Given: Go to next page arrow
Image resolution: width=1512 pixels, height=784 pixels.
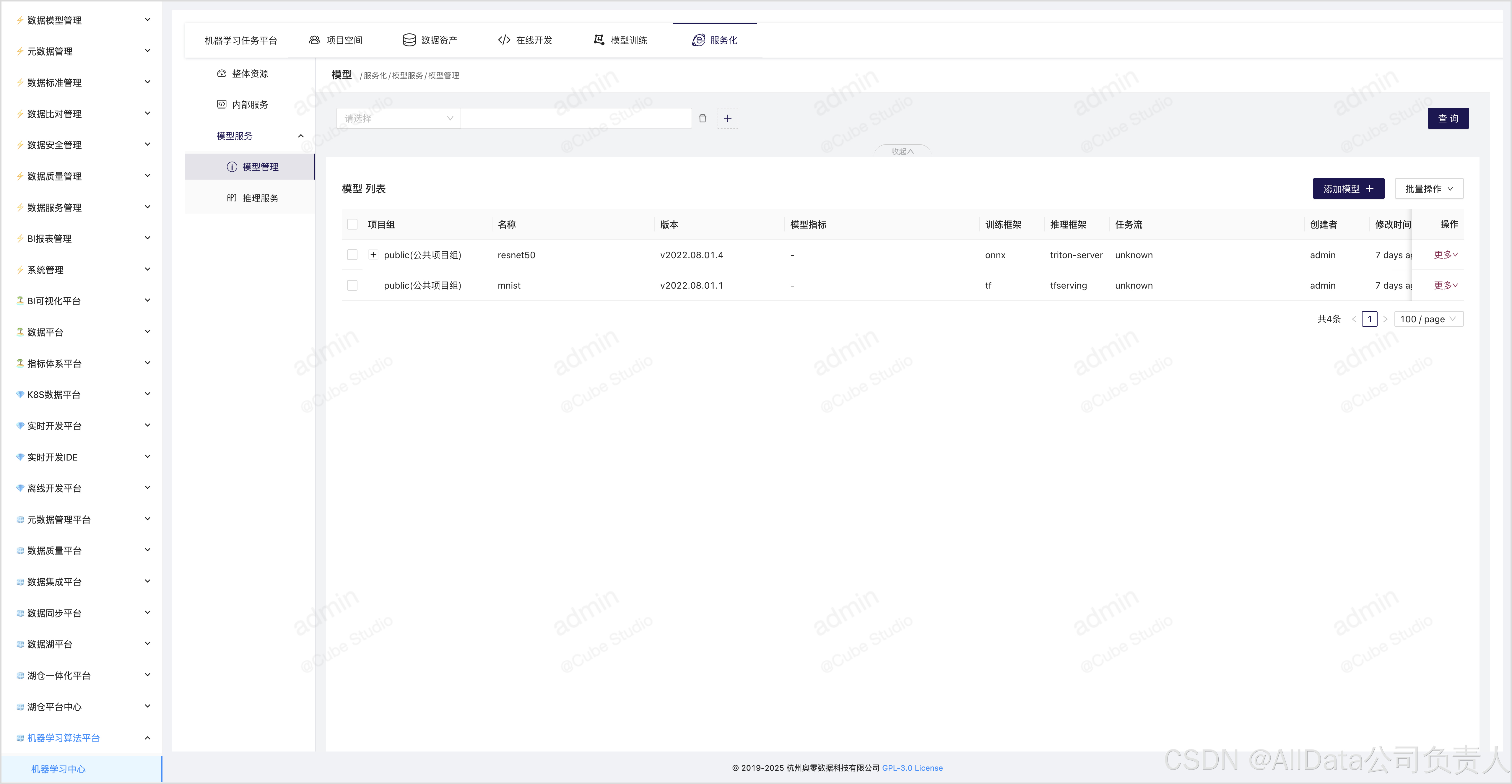Looking at the screenshot, I should click(x=1385, y=319).
